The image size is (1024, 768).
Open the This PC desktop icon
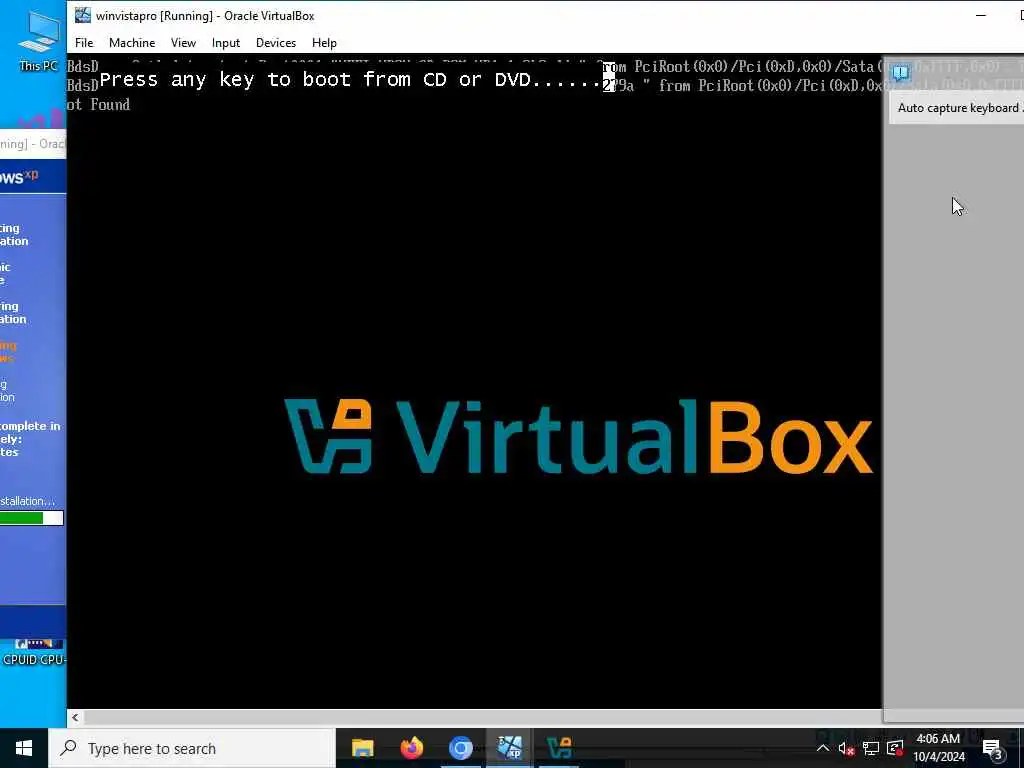[38, 42]
